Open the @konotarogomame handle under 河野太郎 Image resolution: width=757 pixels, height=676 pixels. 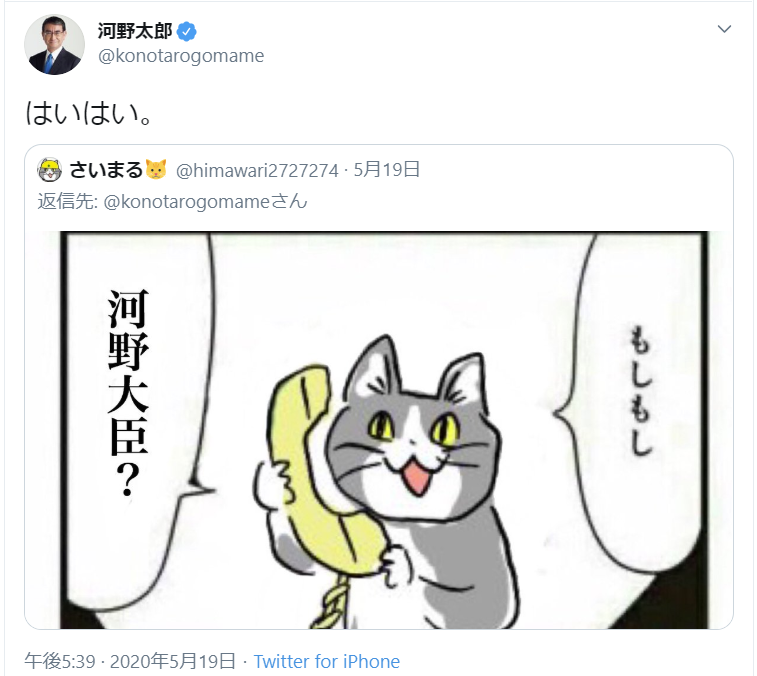(181, 56)
